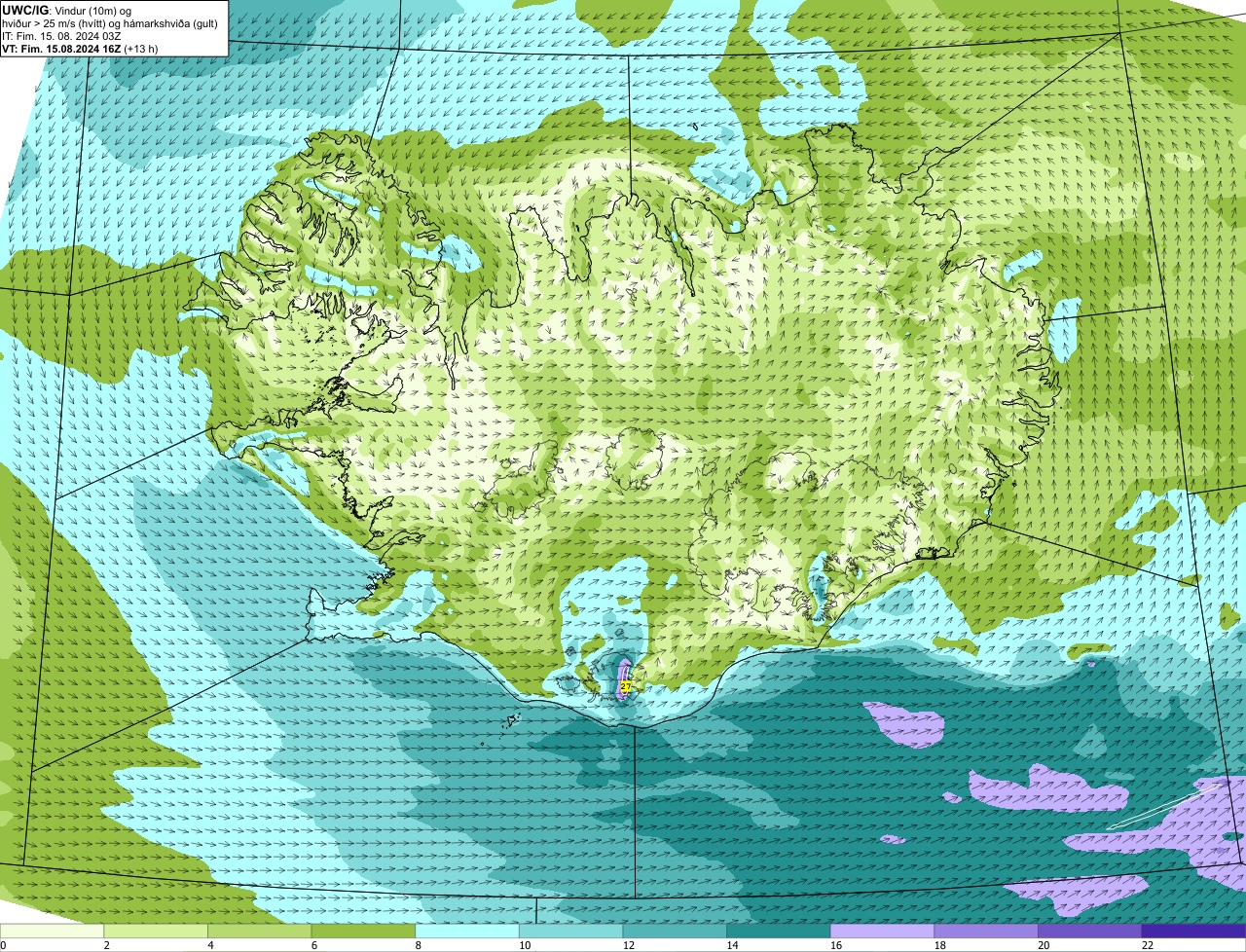
Task: Click the legend scale label '4'
Action: (x=210, y=945)
